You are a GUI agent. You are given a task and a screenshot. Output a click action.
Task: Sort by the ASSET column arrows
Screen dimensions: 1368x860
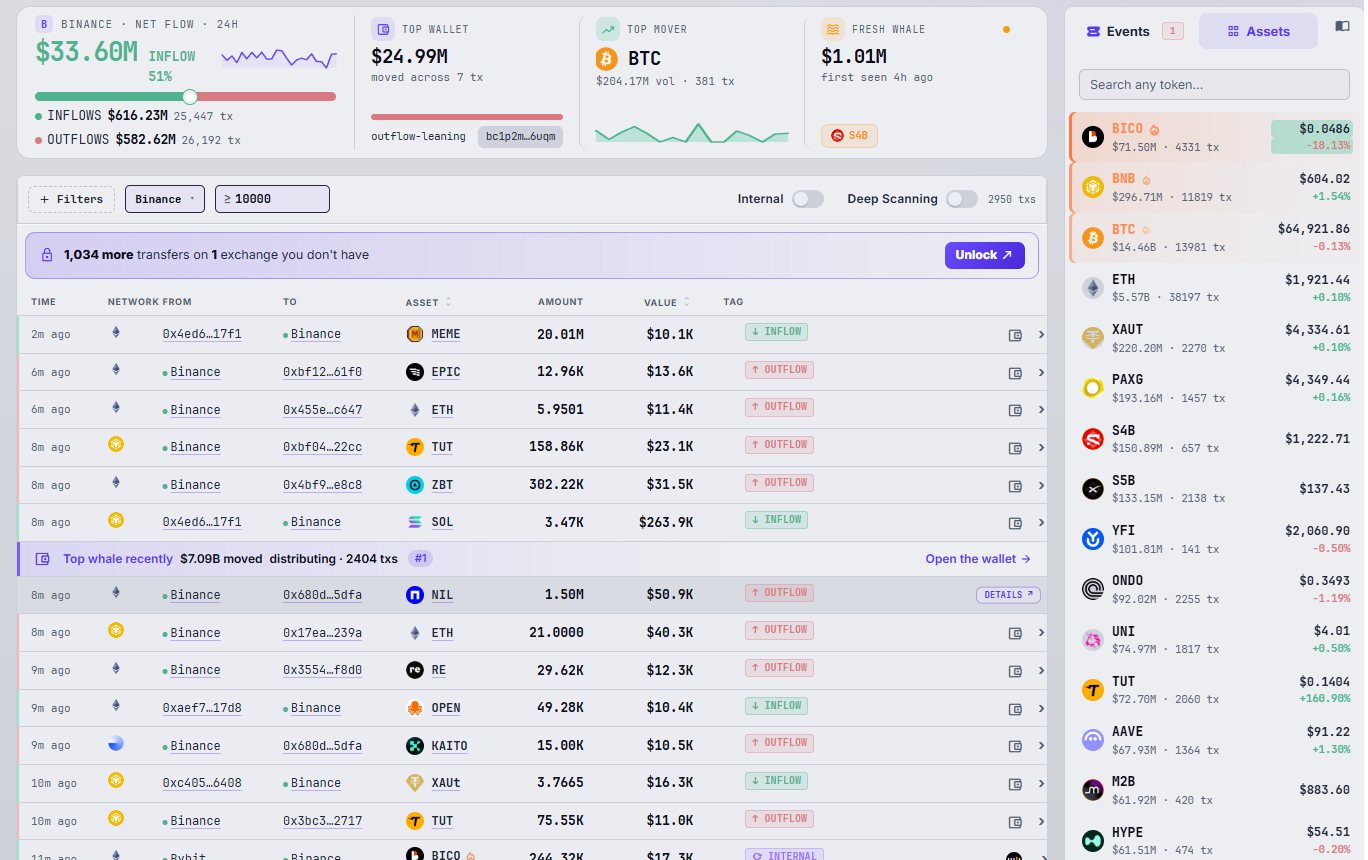(x=448, y=302)
